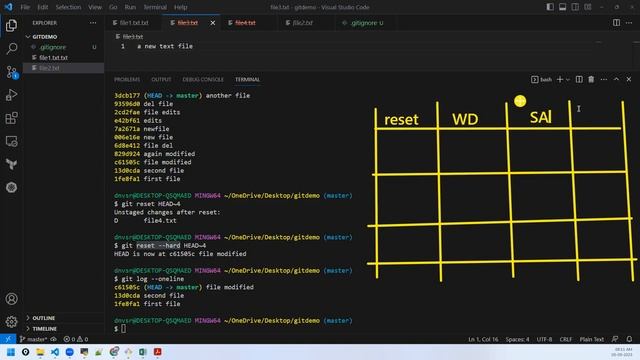This screenshot has width=640, height=360.
Task: Select file1.txt.txt in Explorer tree
Action: [x=63, y=58]
